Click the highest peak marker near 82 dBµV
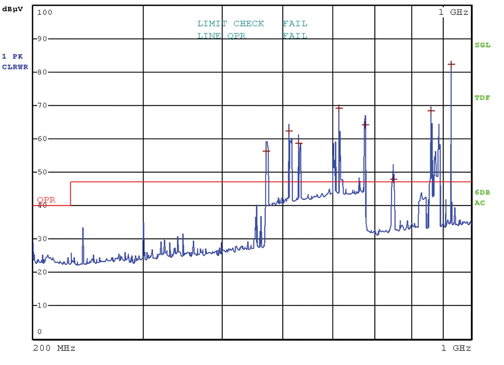This screenshot has width=504, height=365. (451, 64)
